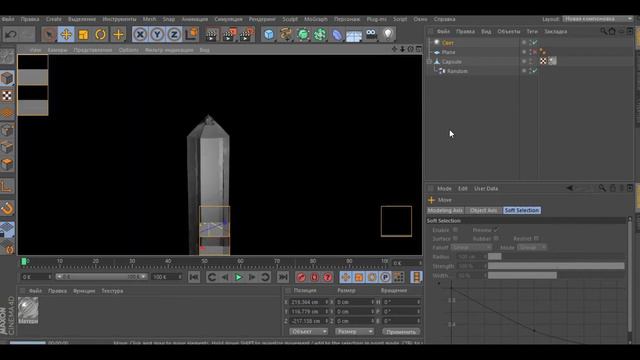
Task: Open the timeline film-strip icon
Action: (x=416, y=277)
